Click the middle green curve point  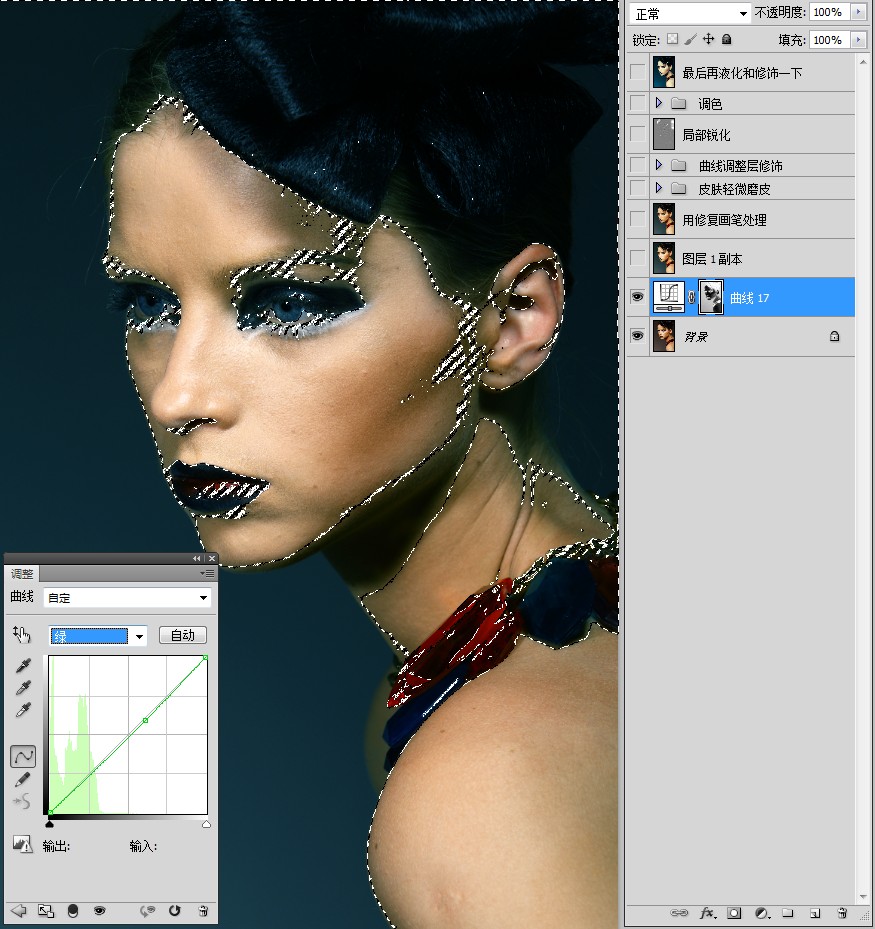[x=146, y=720]
